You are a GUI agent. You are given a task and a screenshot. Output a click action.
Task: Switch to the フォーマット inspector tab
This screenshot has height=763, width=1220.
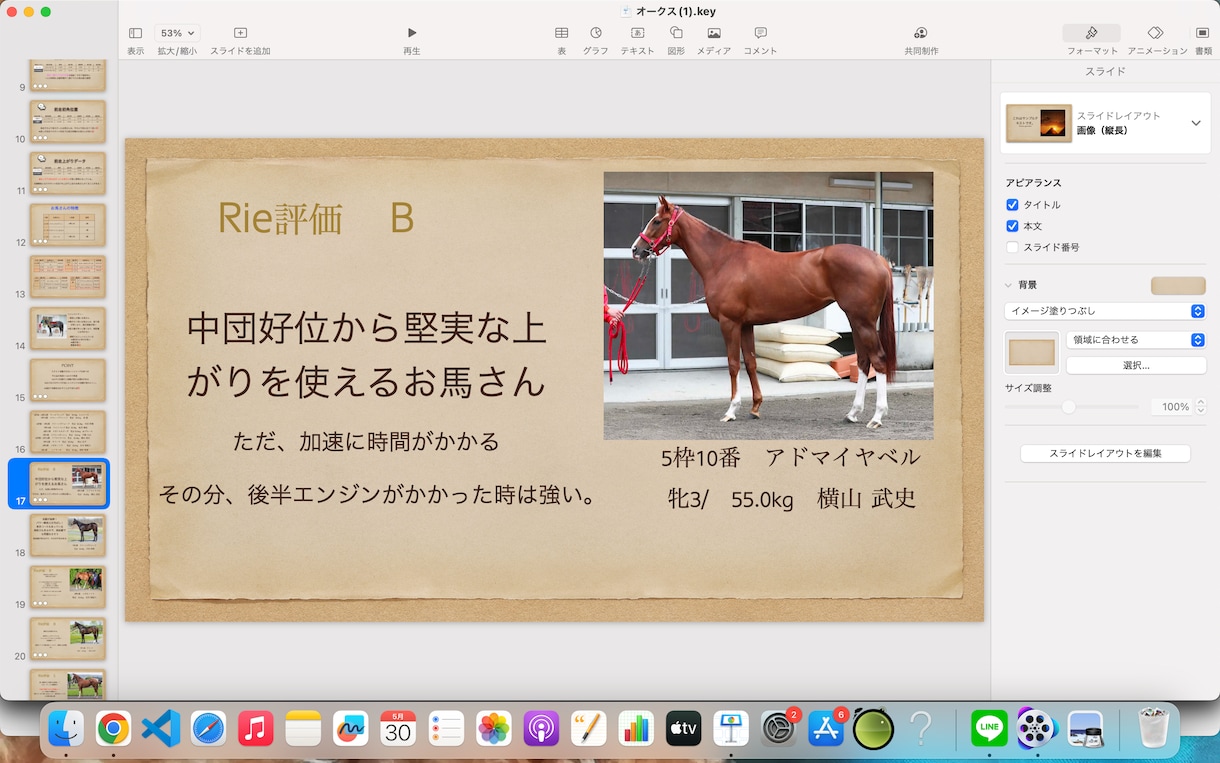click(x=1092, y=33)
